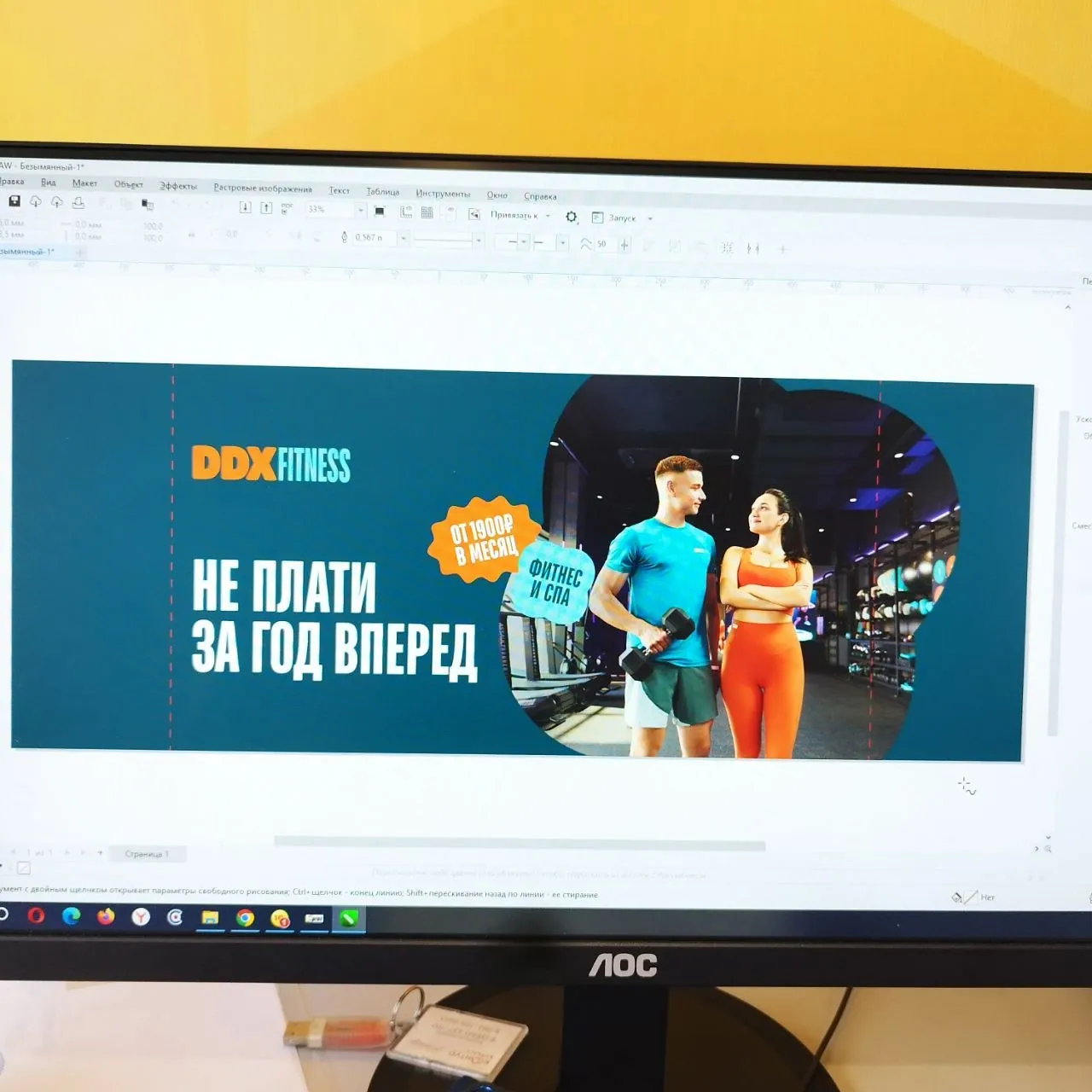Open Yandex Browser from the taskbar
This screenshot has width=1092, height=1092.
click(141, 917)
